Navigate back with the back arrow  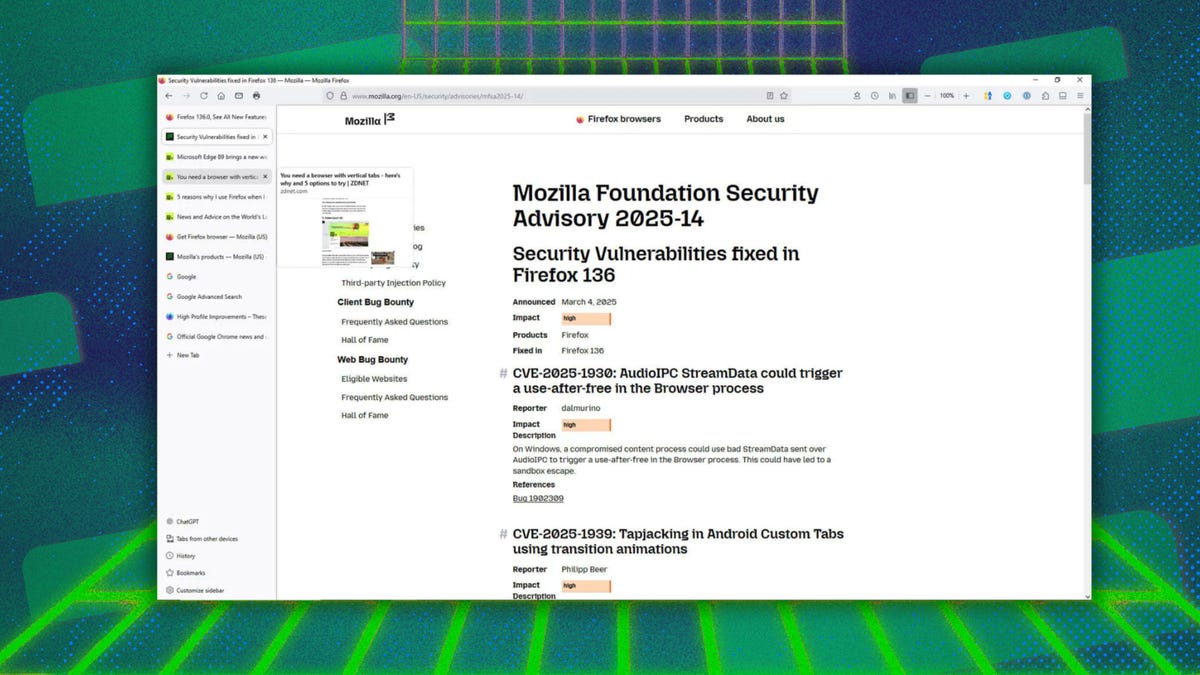click(x=168, y=96)
